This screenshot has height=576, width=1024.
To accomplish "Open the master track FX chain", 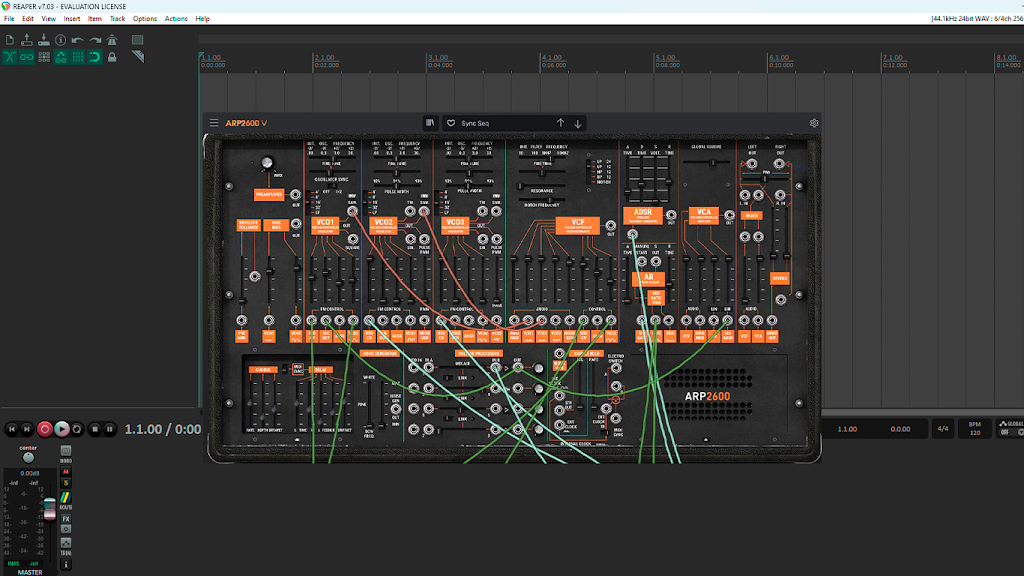I will point(66,519).
